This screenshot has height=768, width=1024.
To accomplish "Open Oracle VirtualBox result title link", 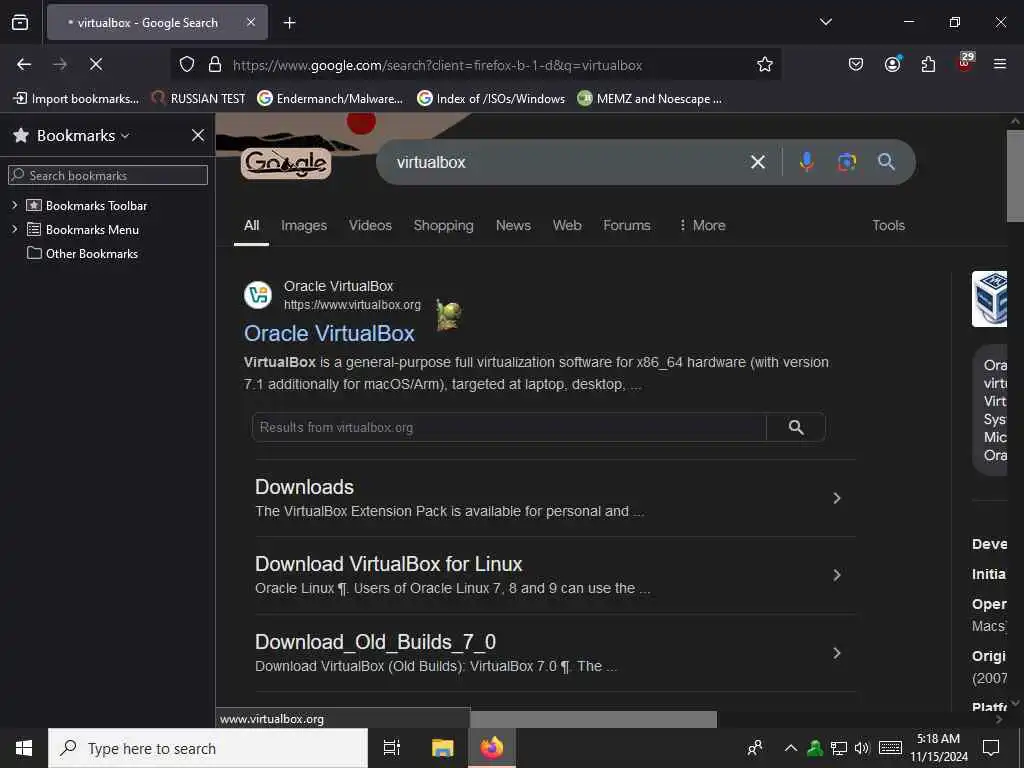I will 329,333.
